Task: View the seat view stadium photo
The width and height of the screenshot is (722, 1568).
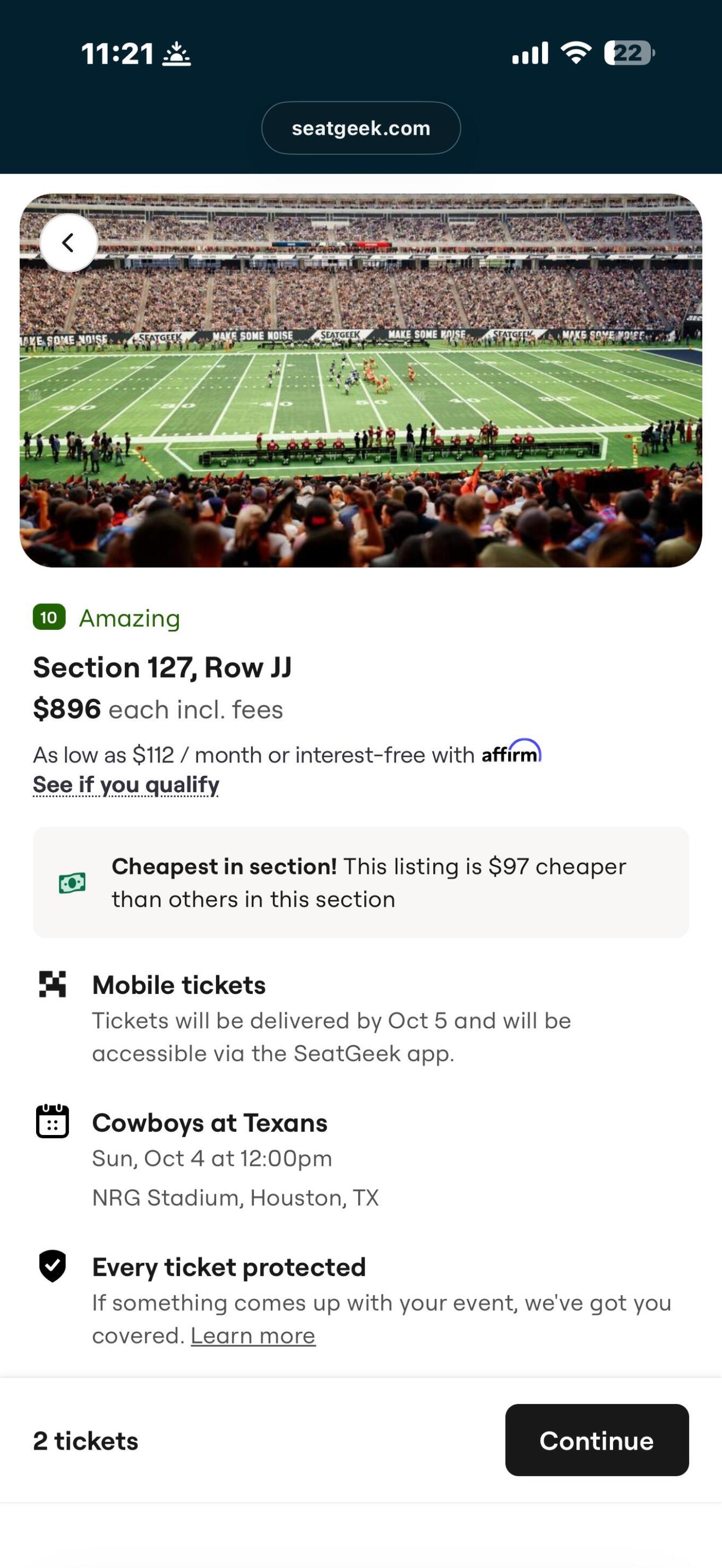Action: [x=361, y=380]
